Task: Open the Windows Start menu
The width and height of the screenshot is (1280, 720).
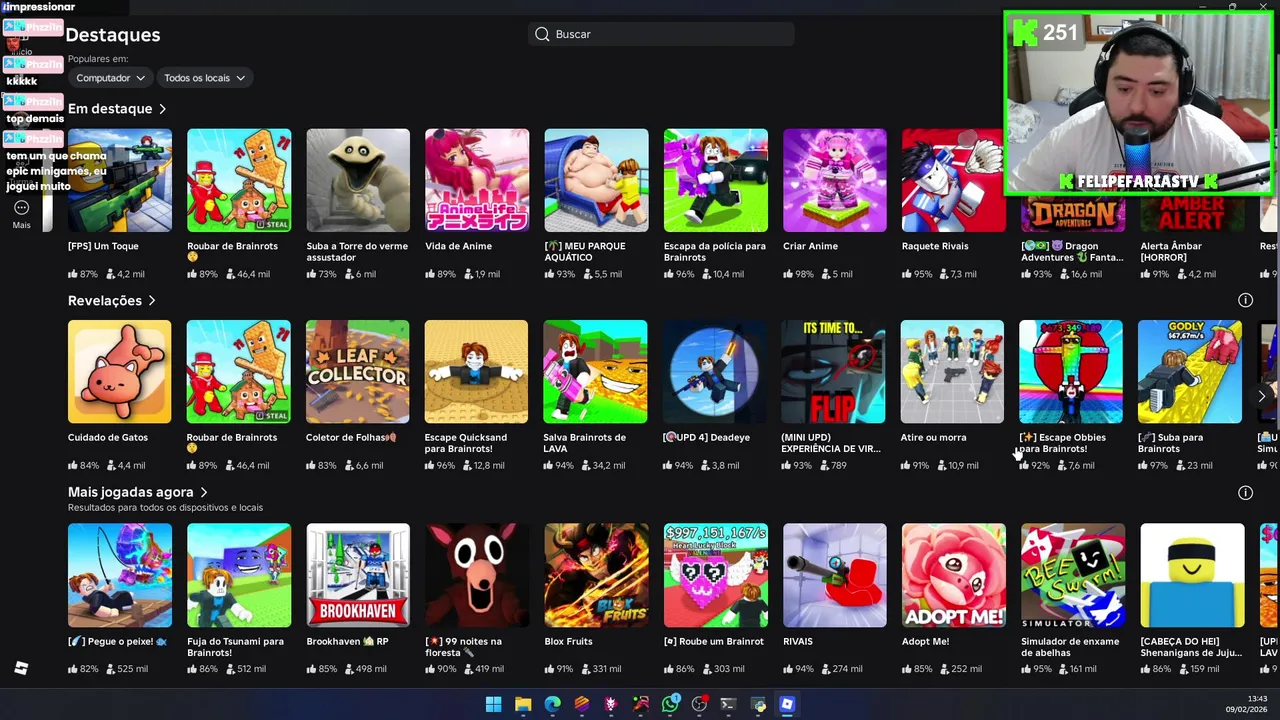Action: coord(493,704)
